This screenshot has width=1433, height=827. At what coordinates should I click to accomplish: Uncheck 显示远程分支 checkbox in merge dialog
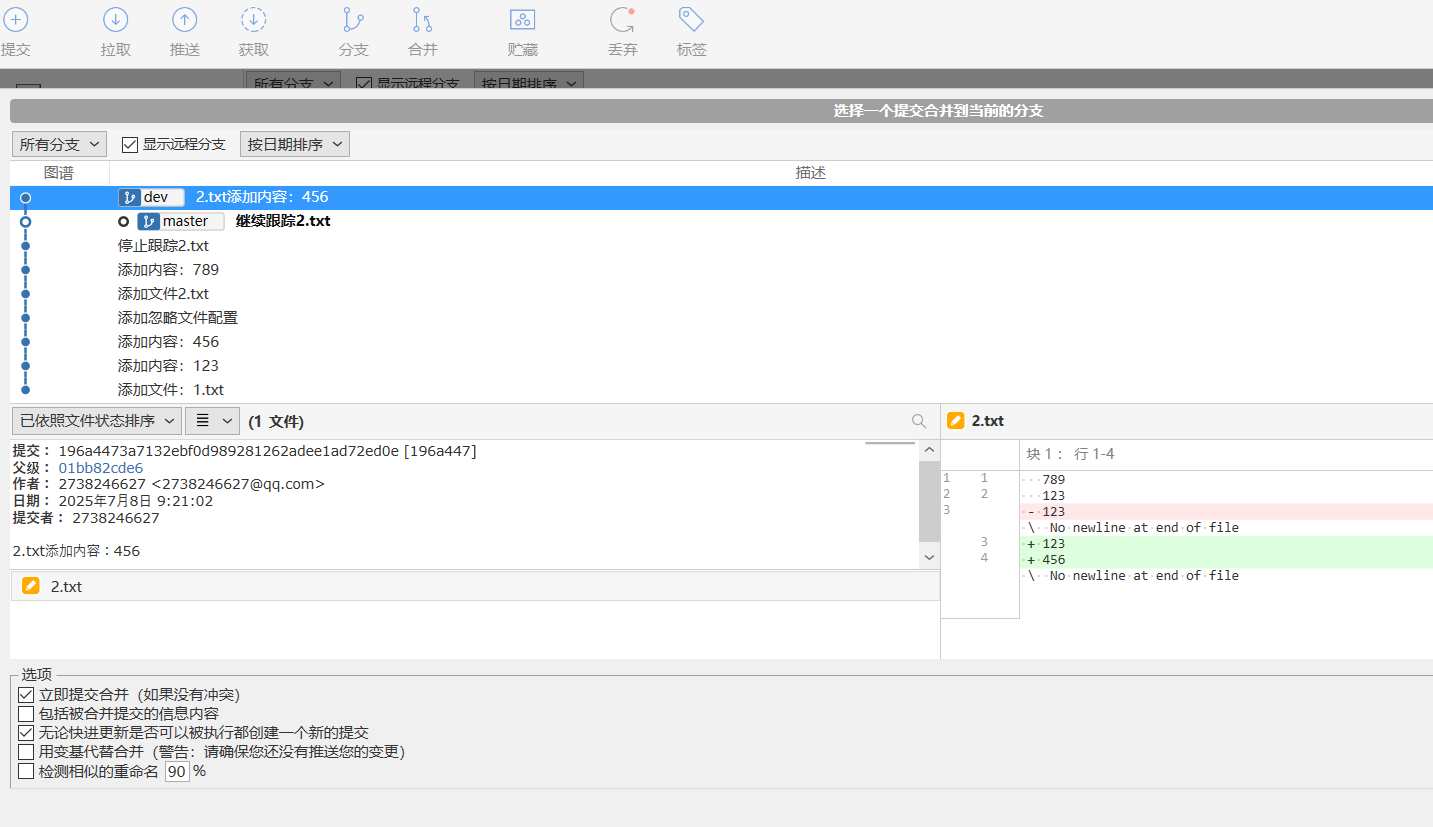129,145
